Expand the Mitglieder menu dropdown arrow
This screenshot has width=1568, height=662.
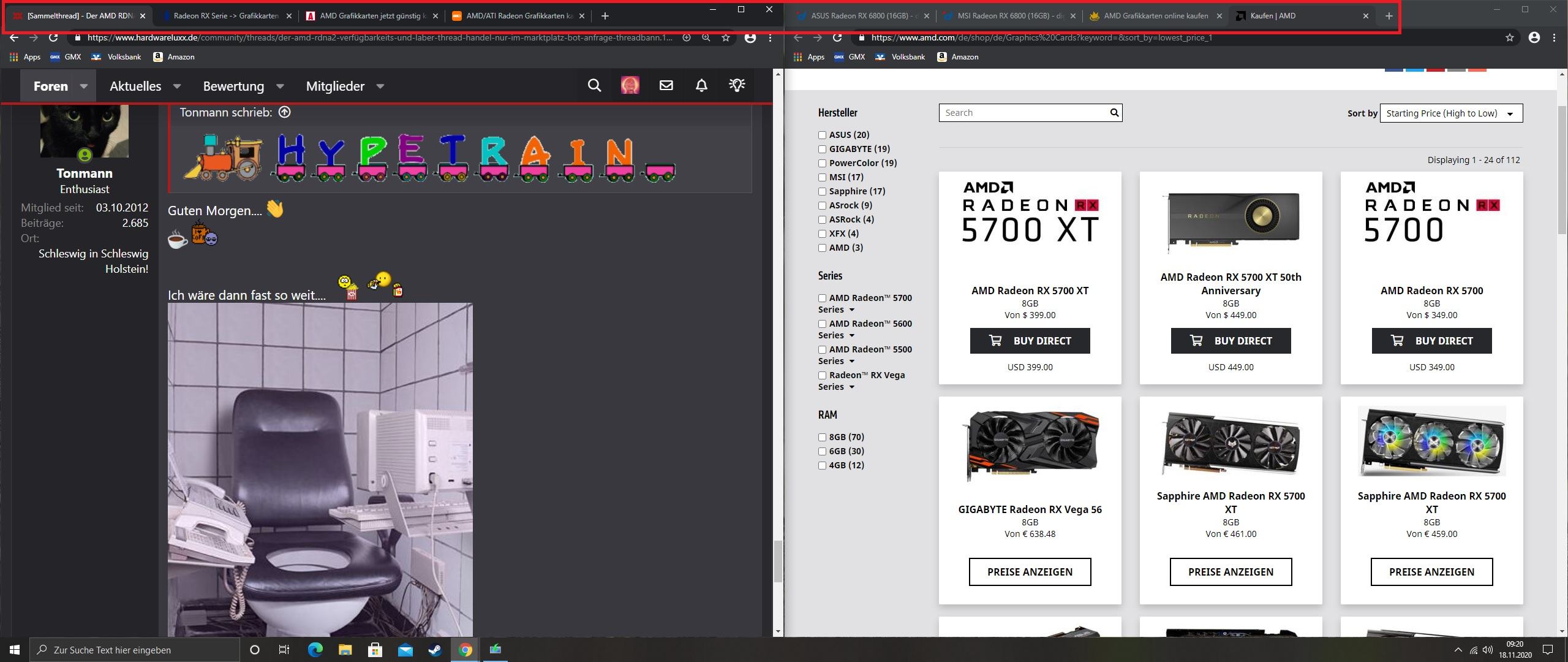click(380, 86)
